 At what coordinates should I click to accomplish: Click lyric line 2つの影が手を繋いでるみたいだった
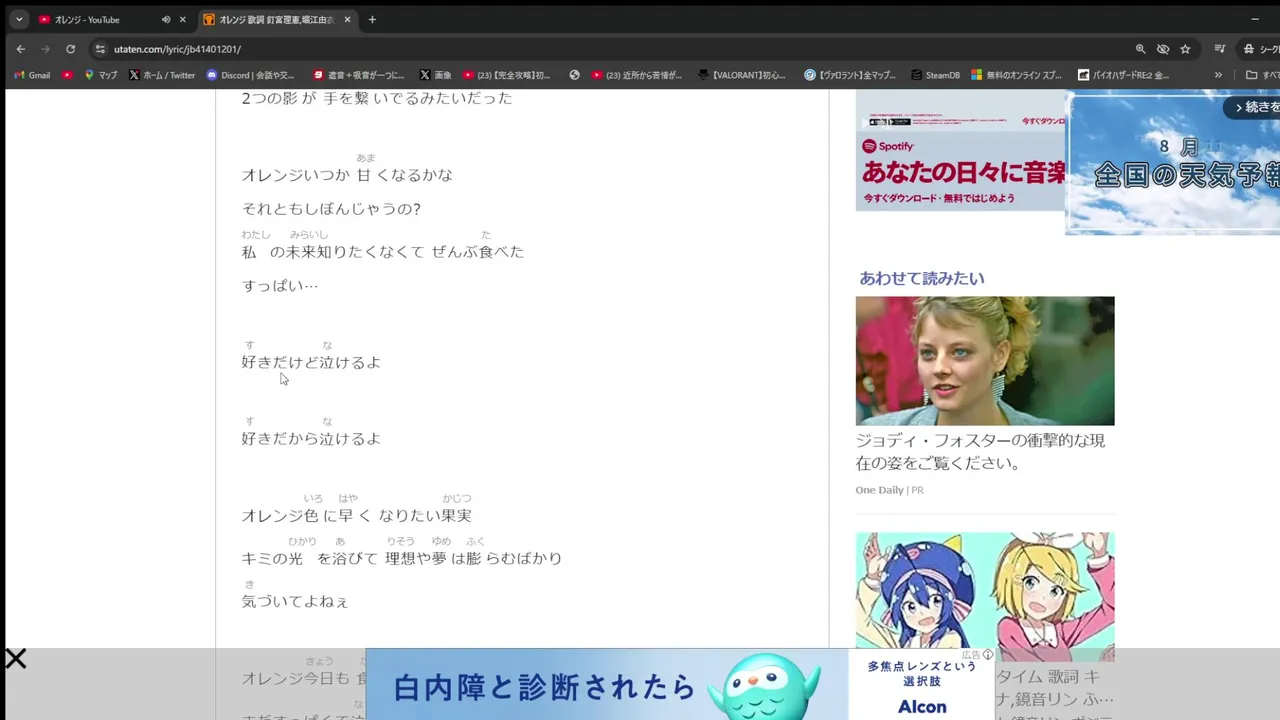click(377, 98)
